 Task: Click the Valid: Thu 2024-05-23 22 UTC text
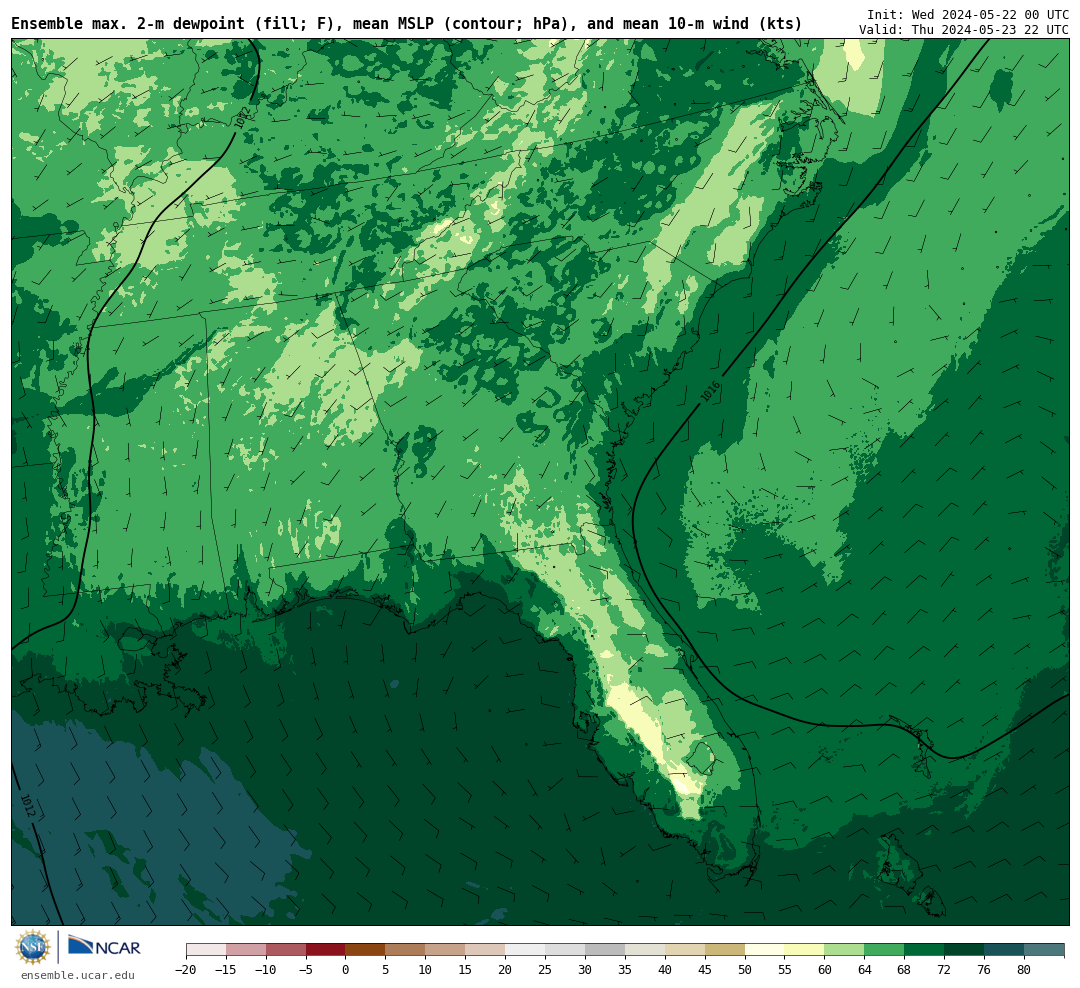point(964,30)
